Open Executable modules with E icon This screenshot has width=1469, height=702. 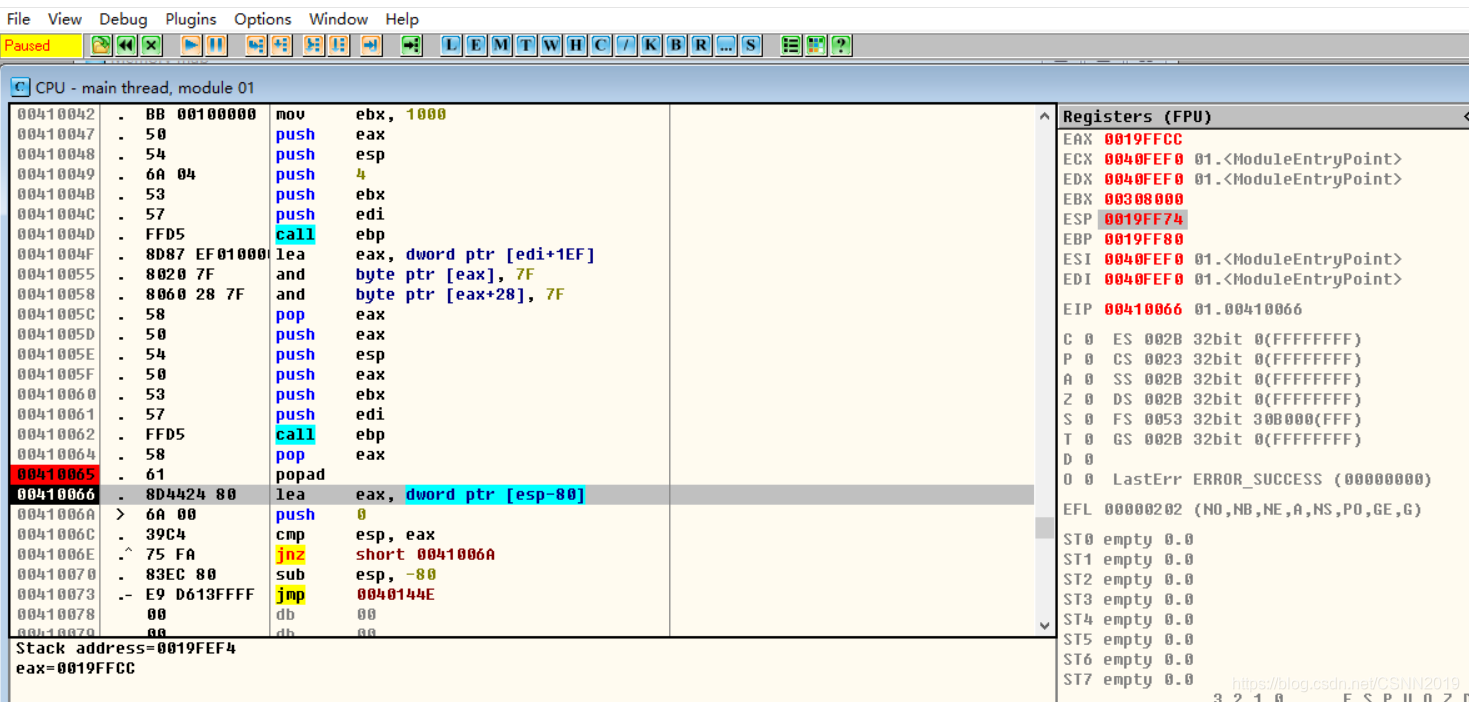click(476, 45)
